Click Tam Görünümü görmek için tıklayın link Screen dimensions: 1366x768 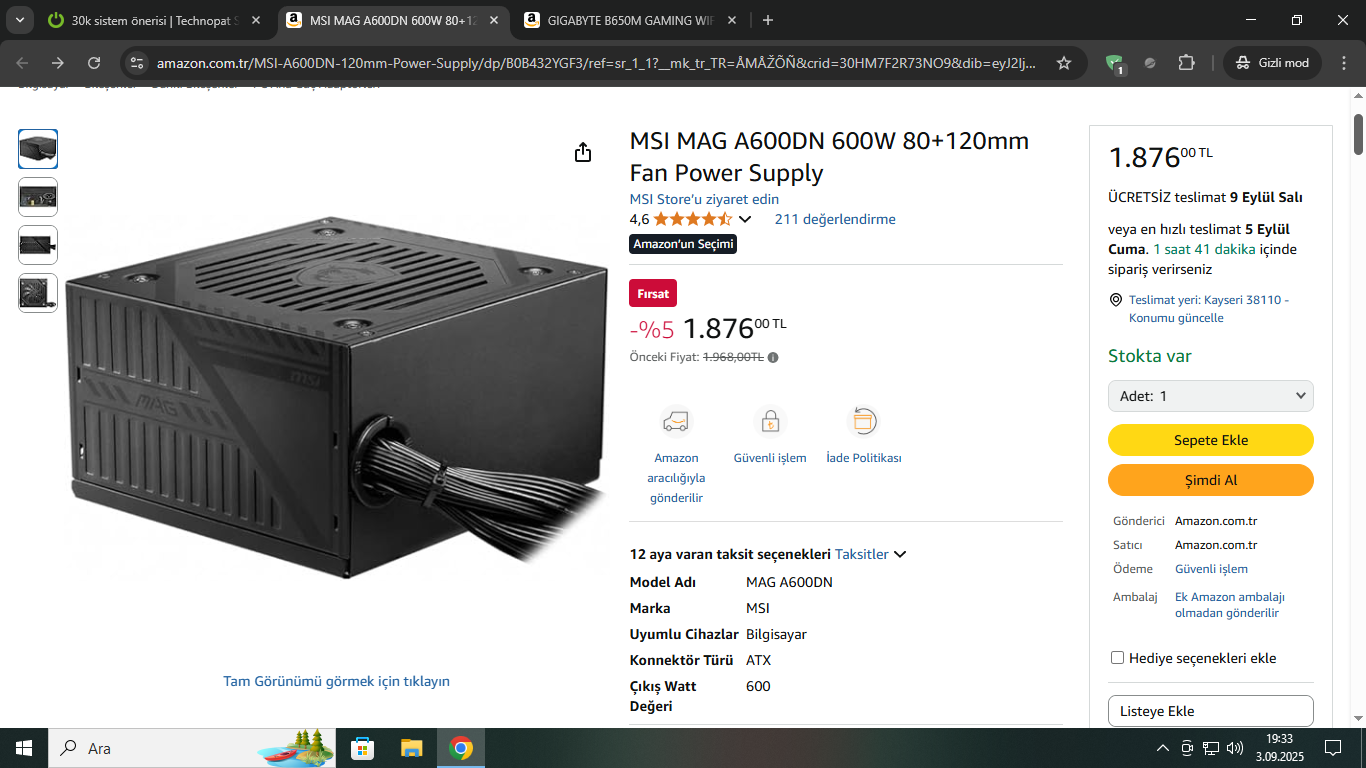click(x=337, y=681)
